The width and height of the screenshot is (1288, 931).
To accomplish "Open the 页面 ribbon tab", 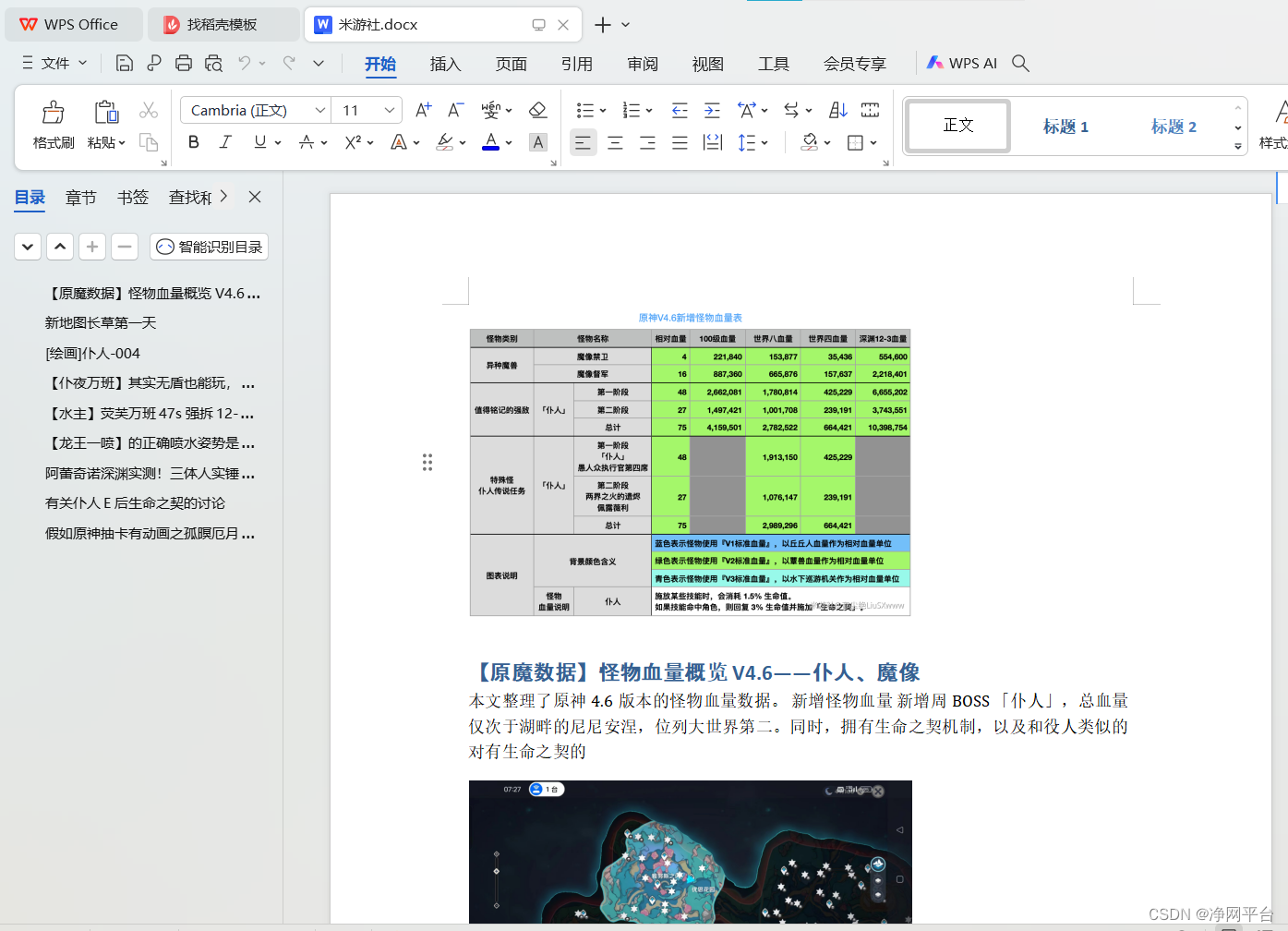I will coord(511,64).
